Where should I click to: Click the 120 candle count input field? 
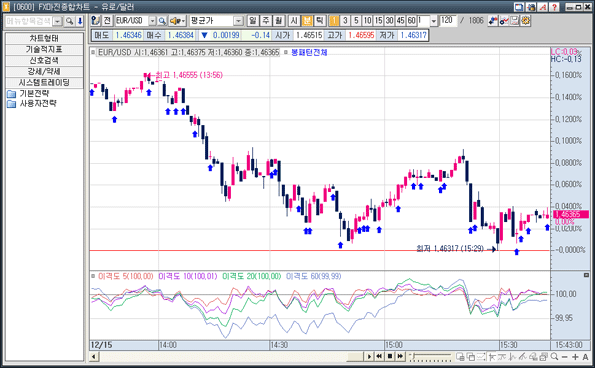coord(447,20)
